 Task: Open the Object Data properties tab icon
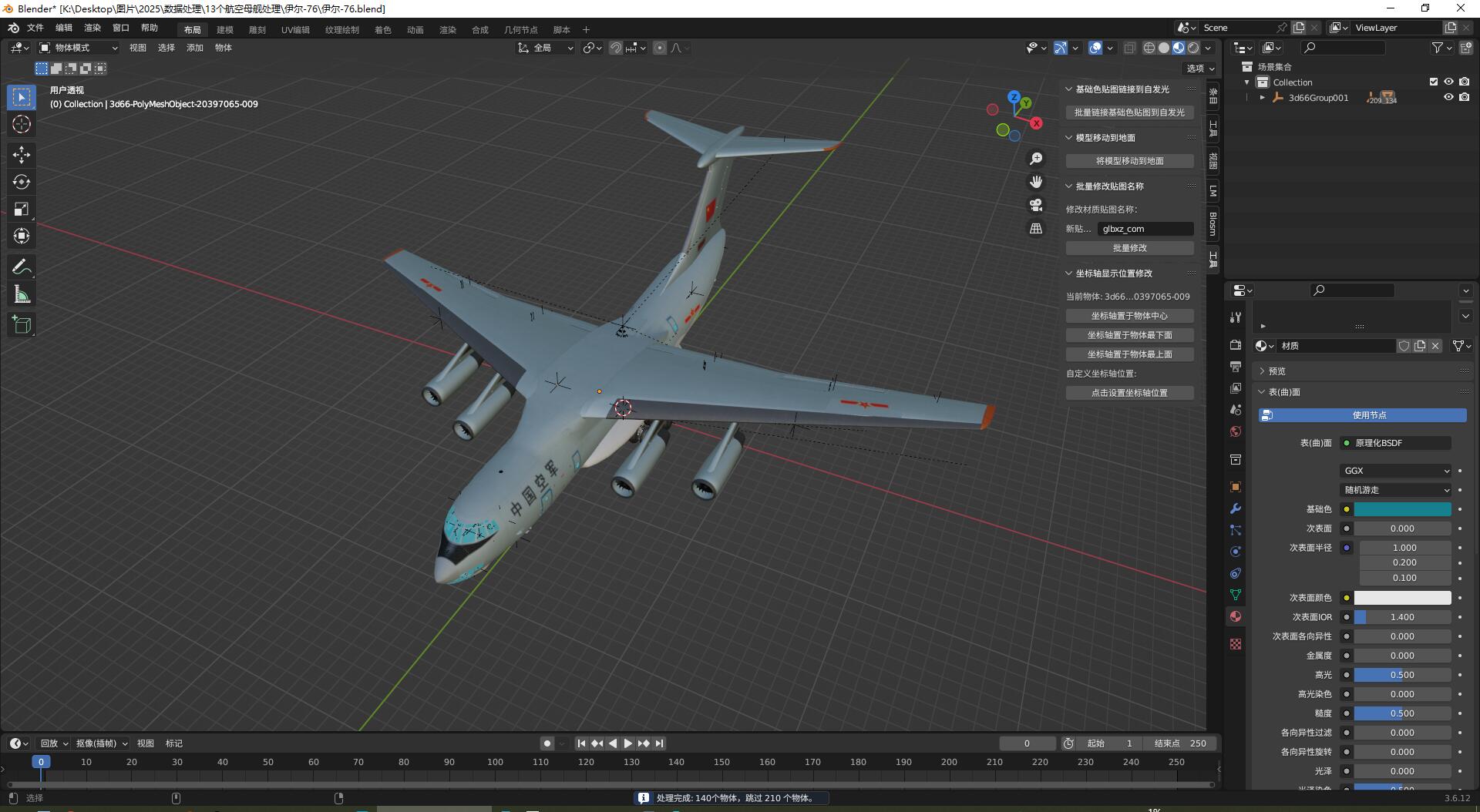(1236, 595)
